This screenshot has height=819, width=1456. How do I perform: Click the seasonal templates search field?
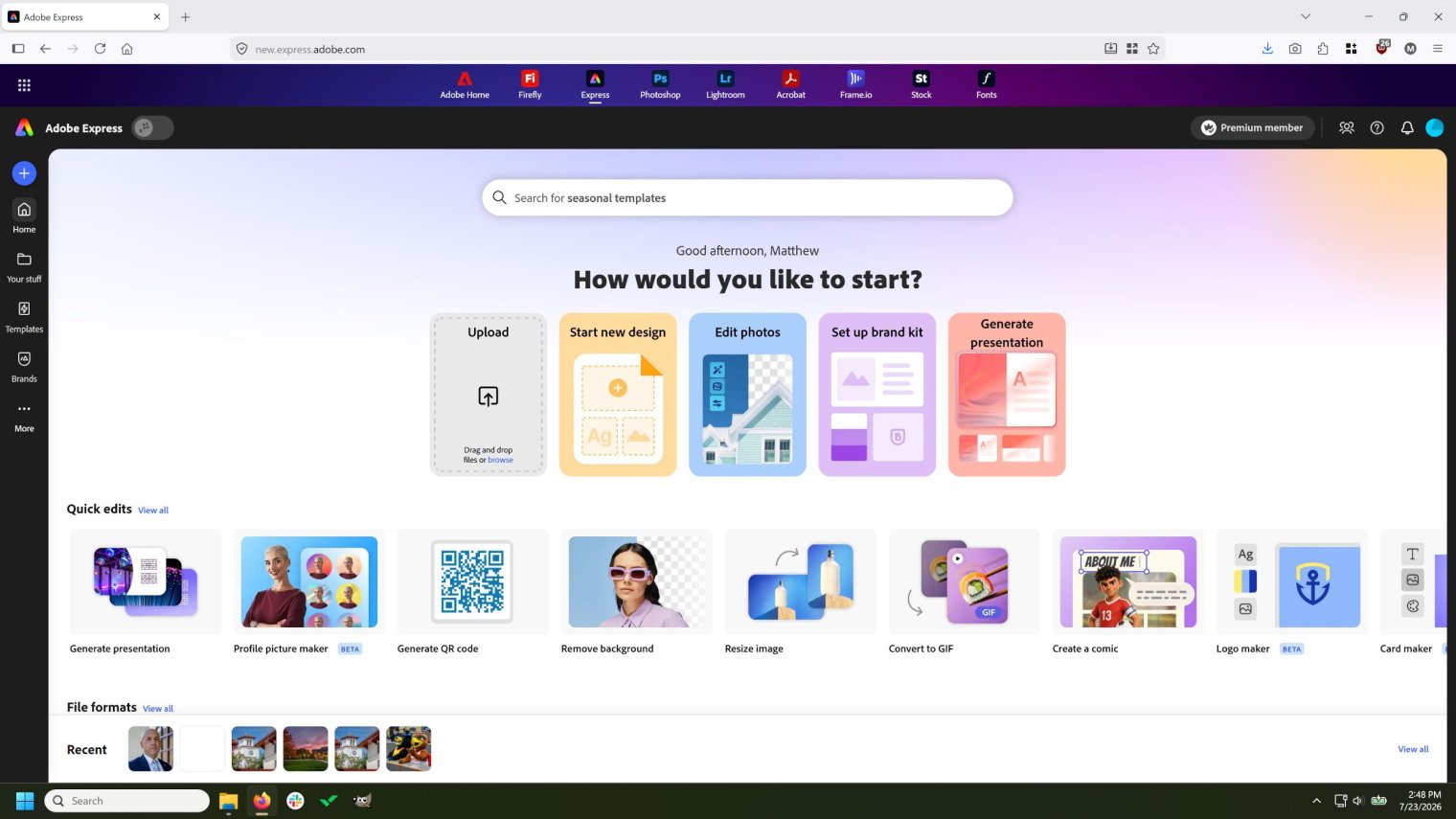pyautogui.click(x=747, y=197)
